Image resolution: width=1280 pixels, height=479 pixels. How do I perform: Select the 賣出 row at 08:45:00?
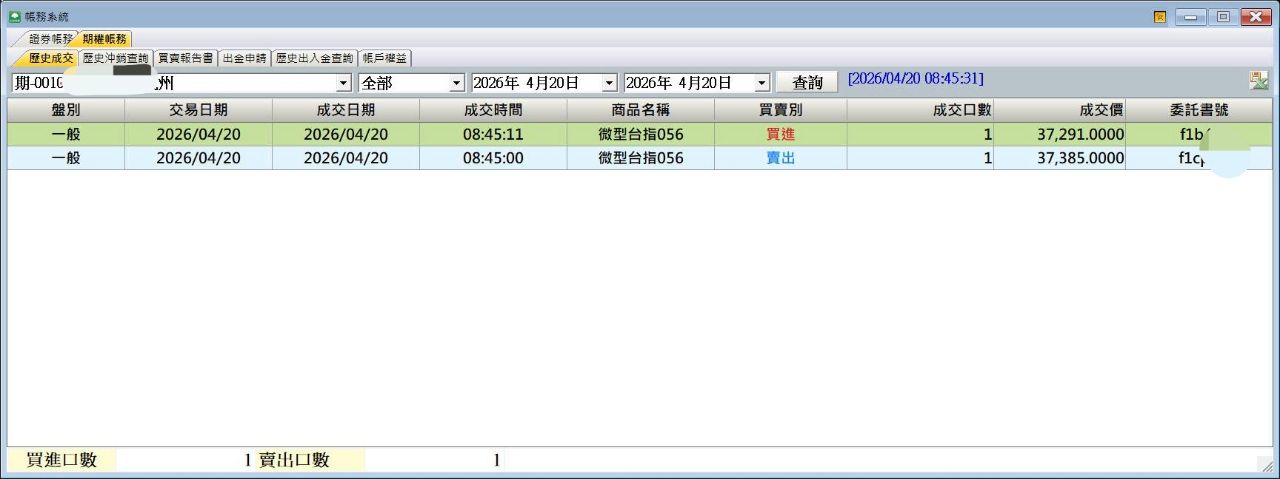[x=640, y=158]
